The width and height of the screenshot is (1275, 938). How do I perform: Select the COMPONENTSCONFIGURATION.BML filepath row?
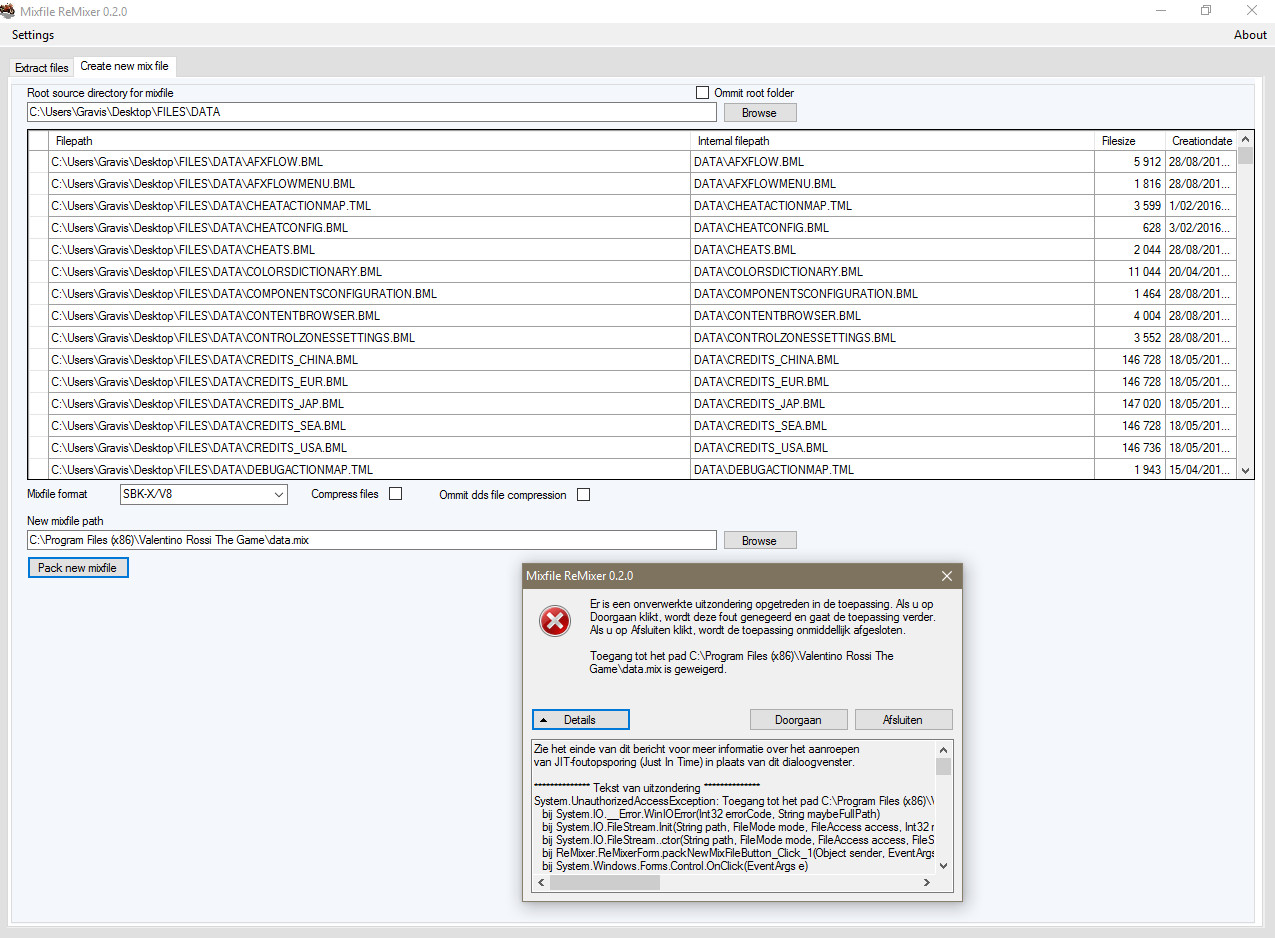click(x=370, y=294)
